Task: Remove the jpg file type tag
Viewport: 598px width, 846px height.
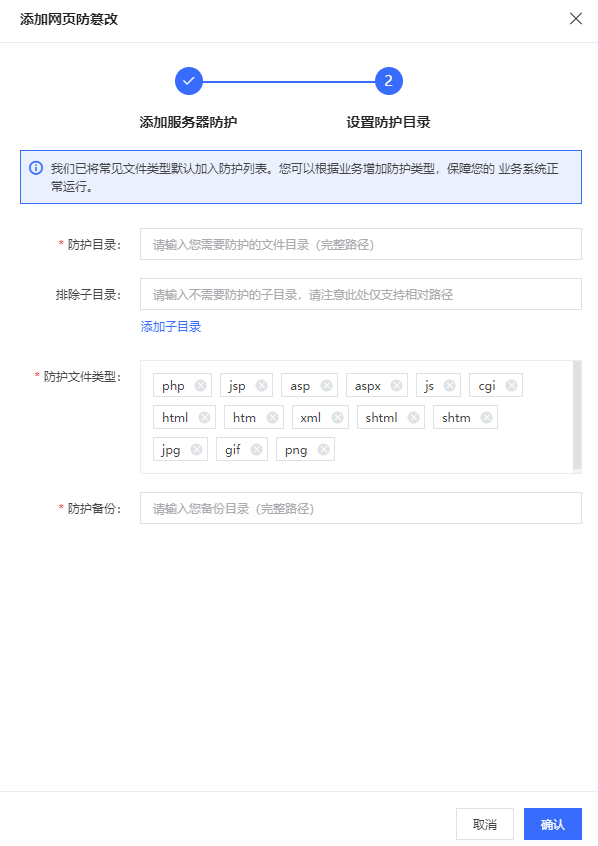Action: coord(196,449)
